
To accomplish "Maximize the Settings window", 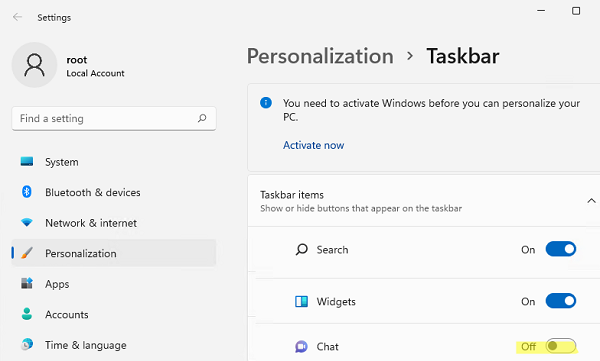I will [576, 11].
